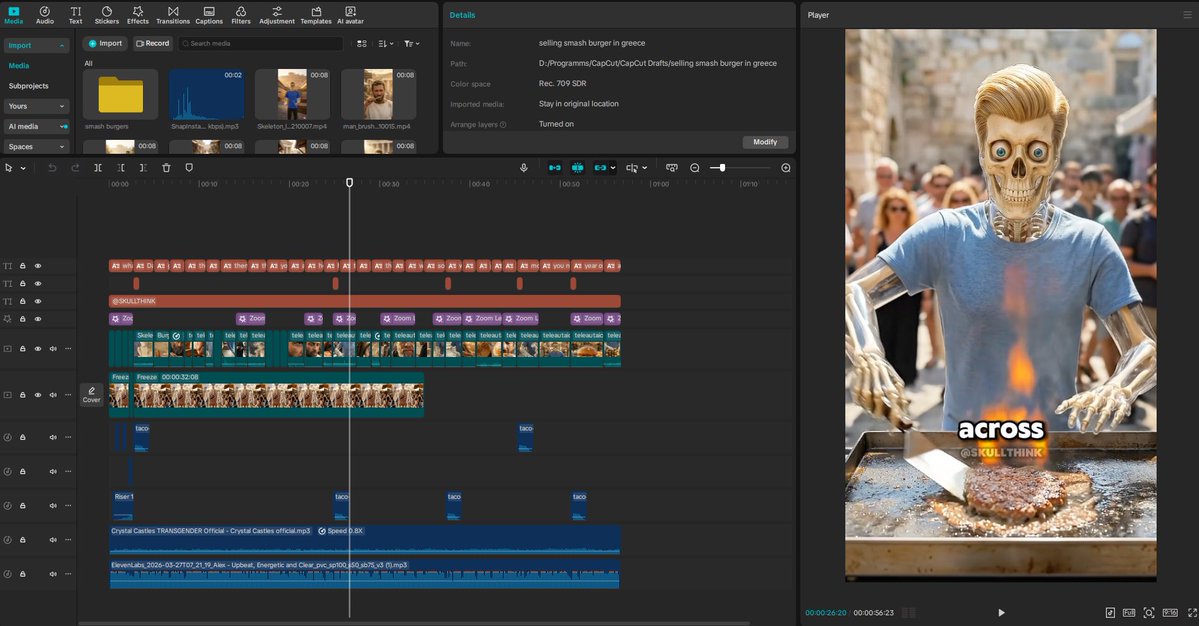Open the selection tool mode dropdown arrow
Screen dimensions: 1199x626
(x=21, y=168)
